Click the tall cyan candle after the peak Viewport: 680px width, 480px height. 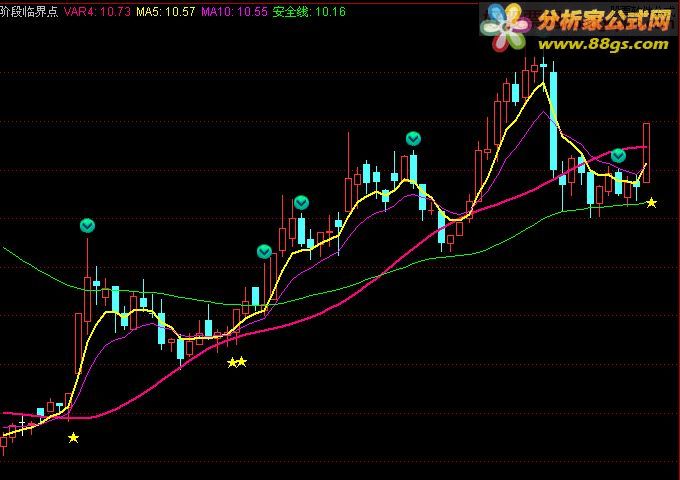click(553, 121)
